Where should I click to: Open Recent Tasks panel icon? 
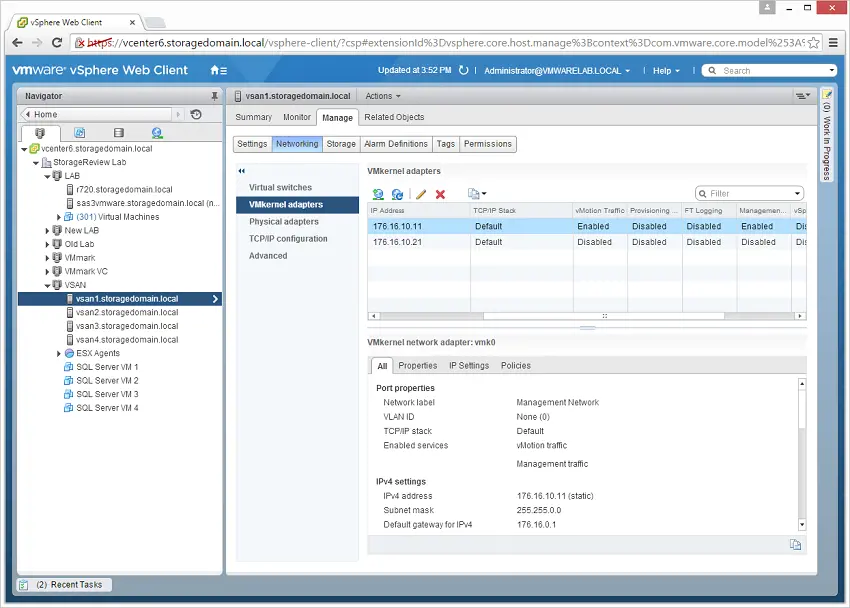click(24, 585)
